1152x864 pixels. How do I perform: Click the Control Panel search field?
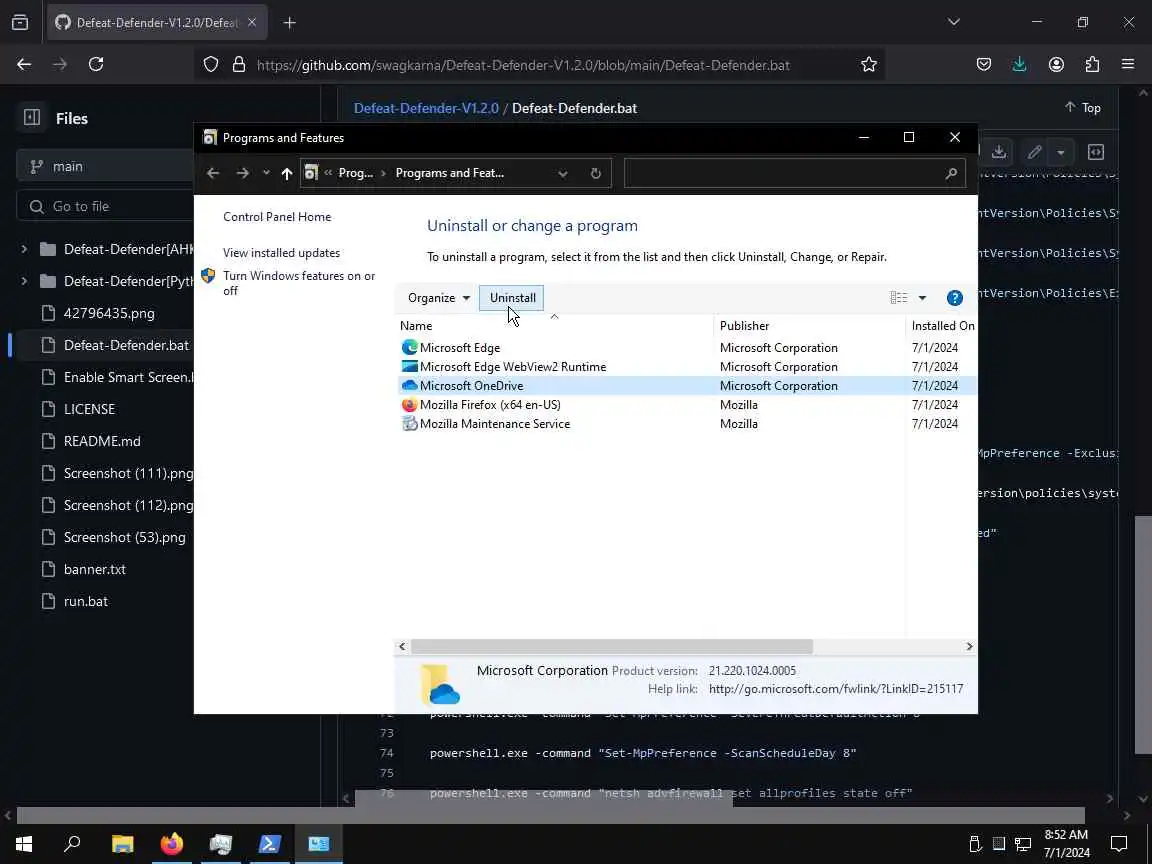click(794, 173)
